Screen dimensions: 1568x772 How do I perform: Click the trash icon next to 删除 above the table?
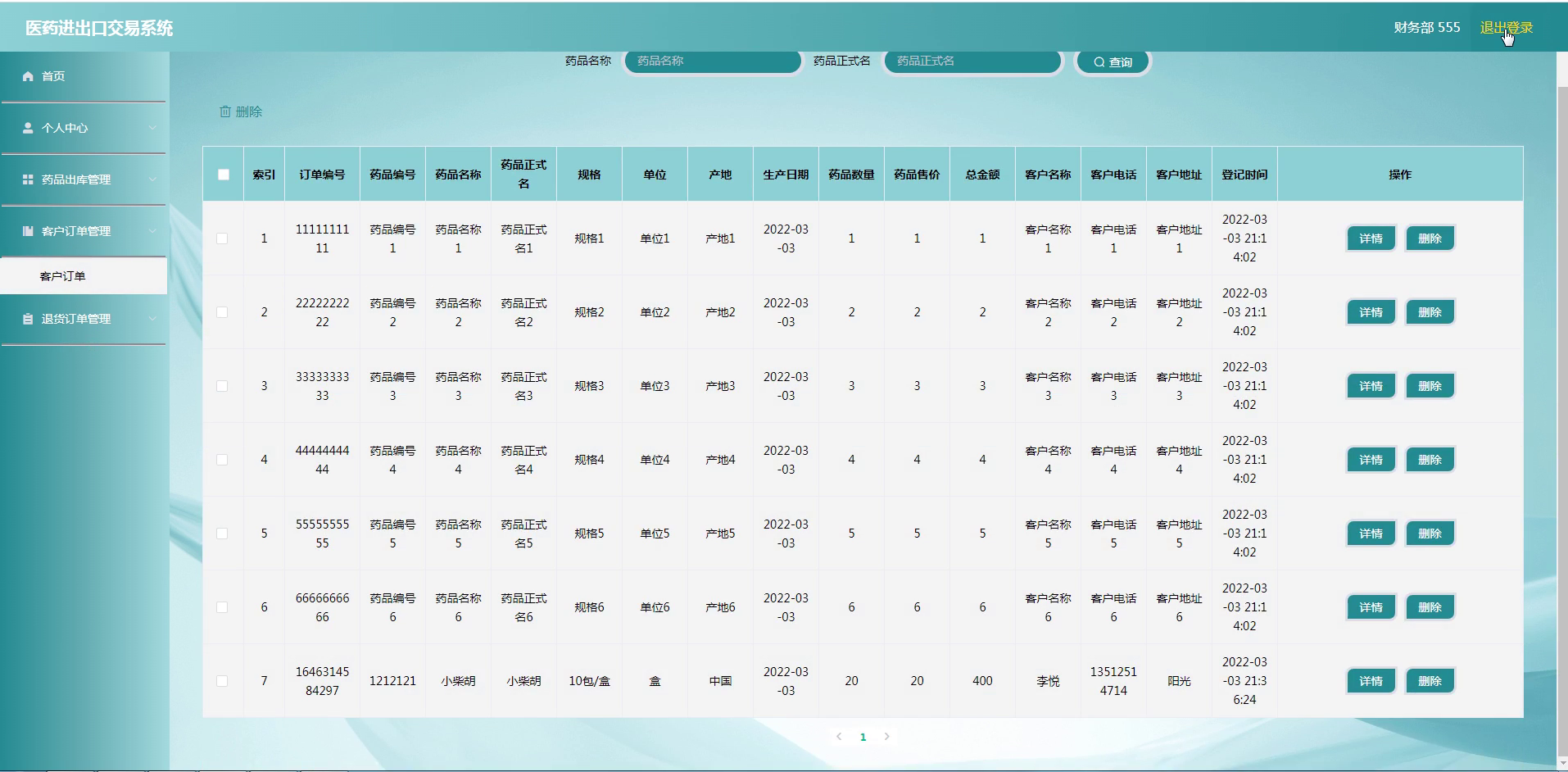coord(225,111)
